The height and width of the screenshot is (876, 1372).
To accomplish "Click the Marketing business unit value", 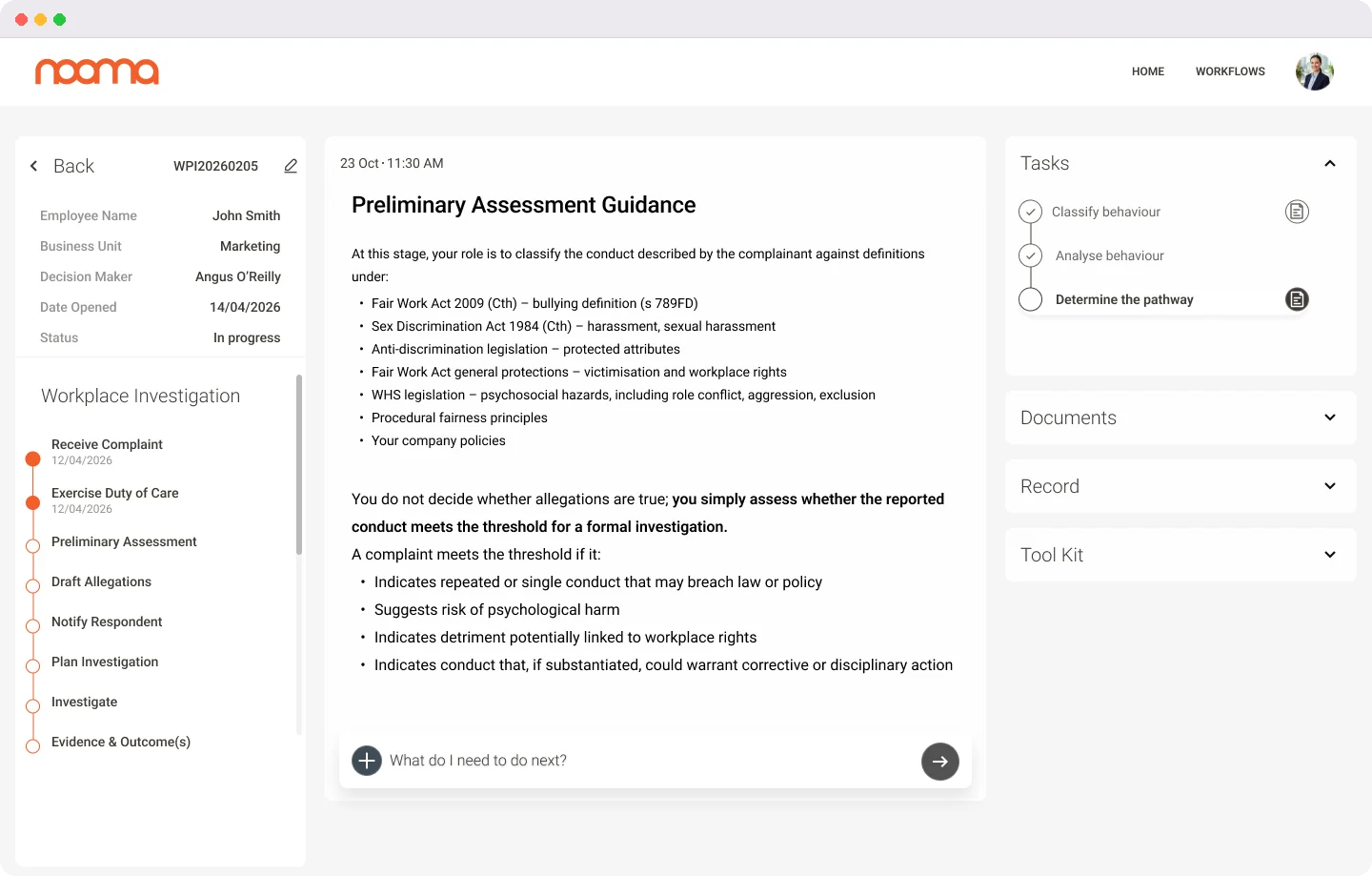I will pos(250,246).
